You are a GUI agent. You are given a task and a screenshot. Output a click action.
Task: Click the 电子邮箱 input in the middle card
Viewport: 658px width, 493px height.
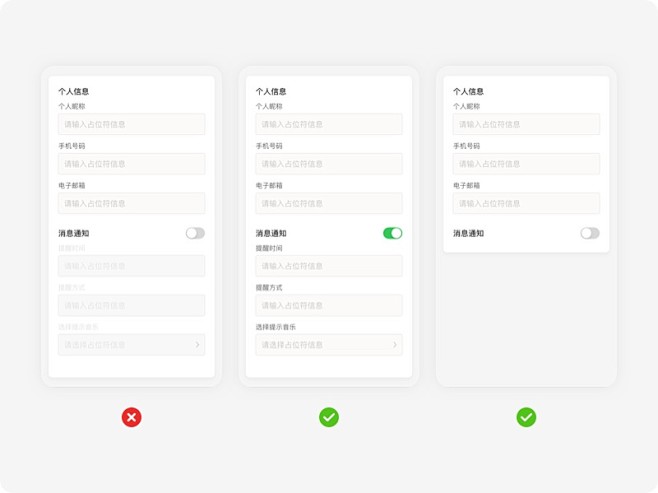[x=329, y=203]
